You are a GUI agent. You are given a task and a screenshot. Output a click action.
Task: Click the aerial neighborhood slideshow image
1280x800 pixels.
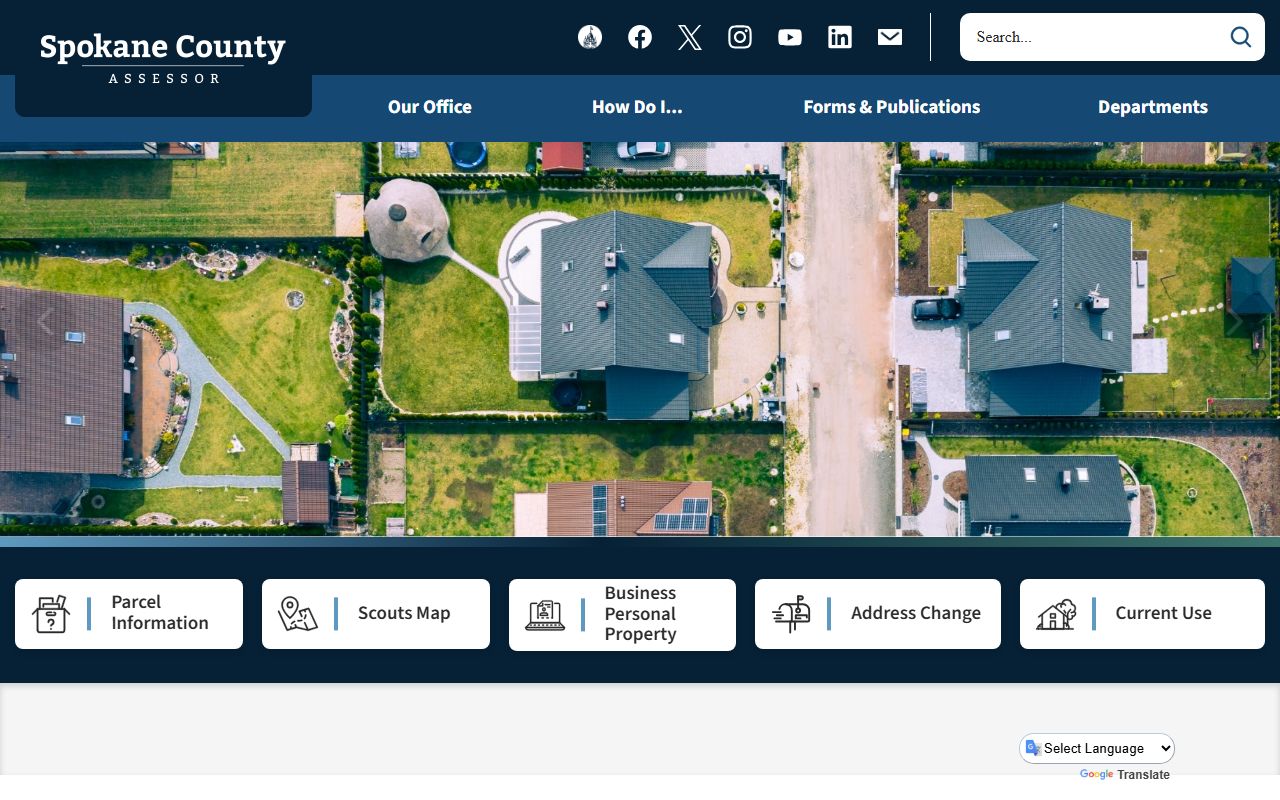(640, 339)
